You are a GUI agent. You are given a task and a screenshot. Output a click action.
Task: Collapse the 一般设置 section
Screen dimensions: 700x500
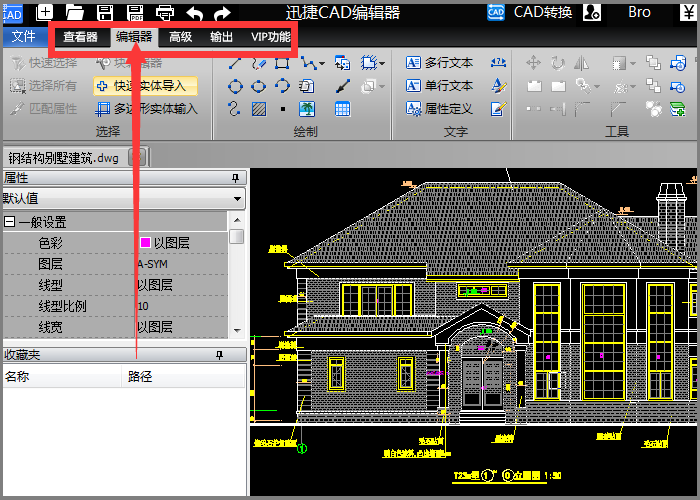(x=9, y=221)
